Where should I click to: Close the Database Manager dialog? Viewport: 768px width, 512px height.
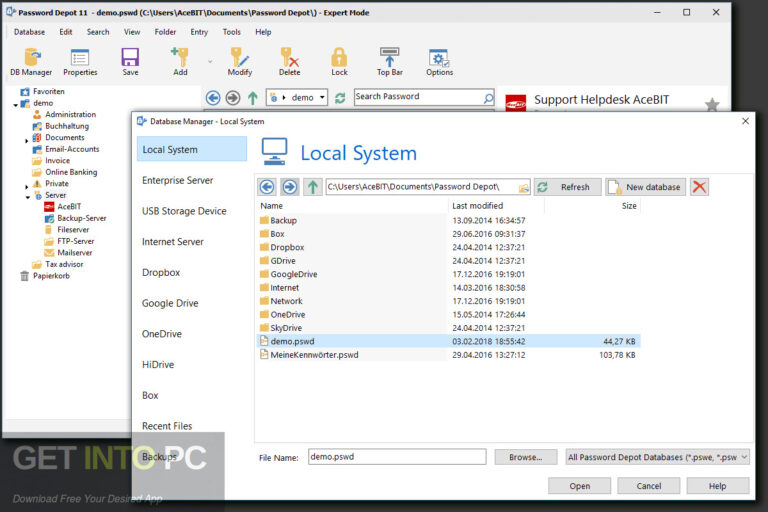(745, 121)
